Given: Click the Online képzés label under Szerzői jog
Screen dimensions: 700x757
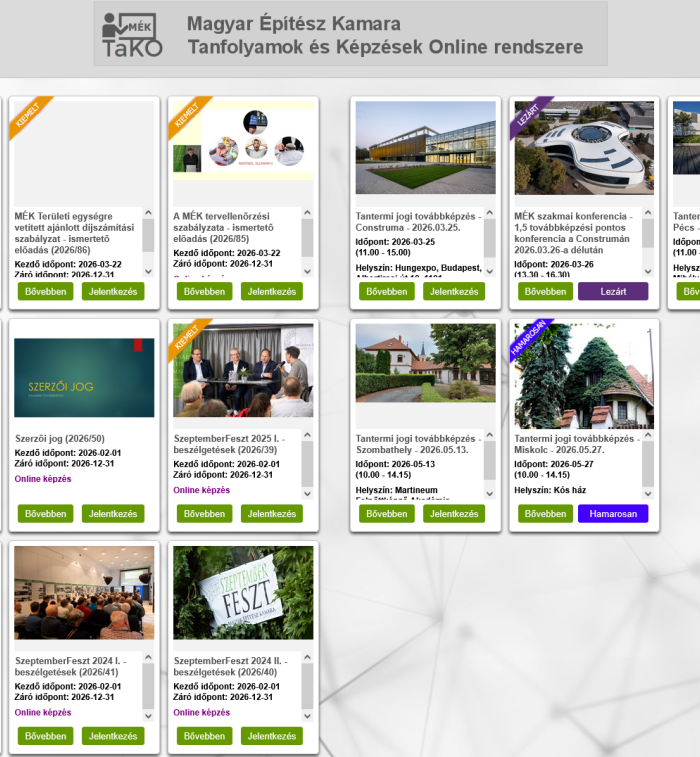Looking at the screenshot, I should pos(43,479).
